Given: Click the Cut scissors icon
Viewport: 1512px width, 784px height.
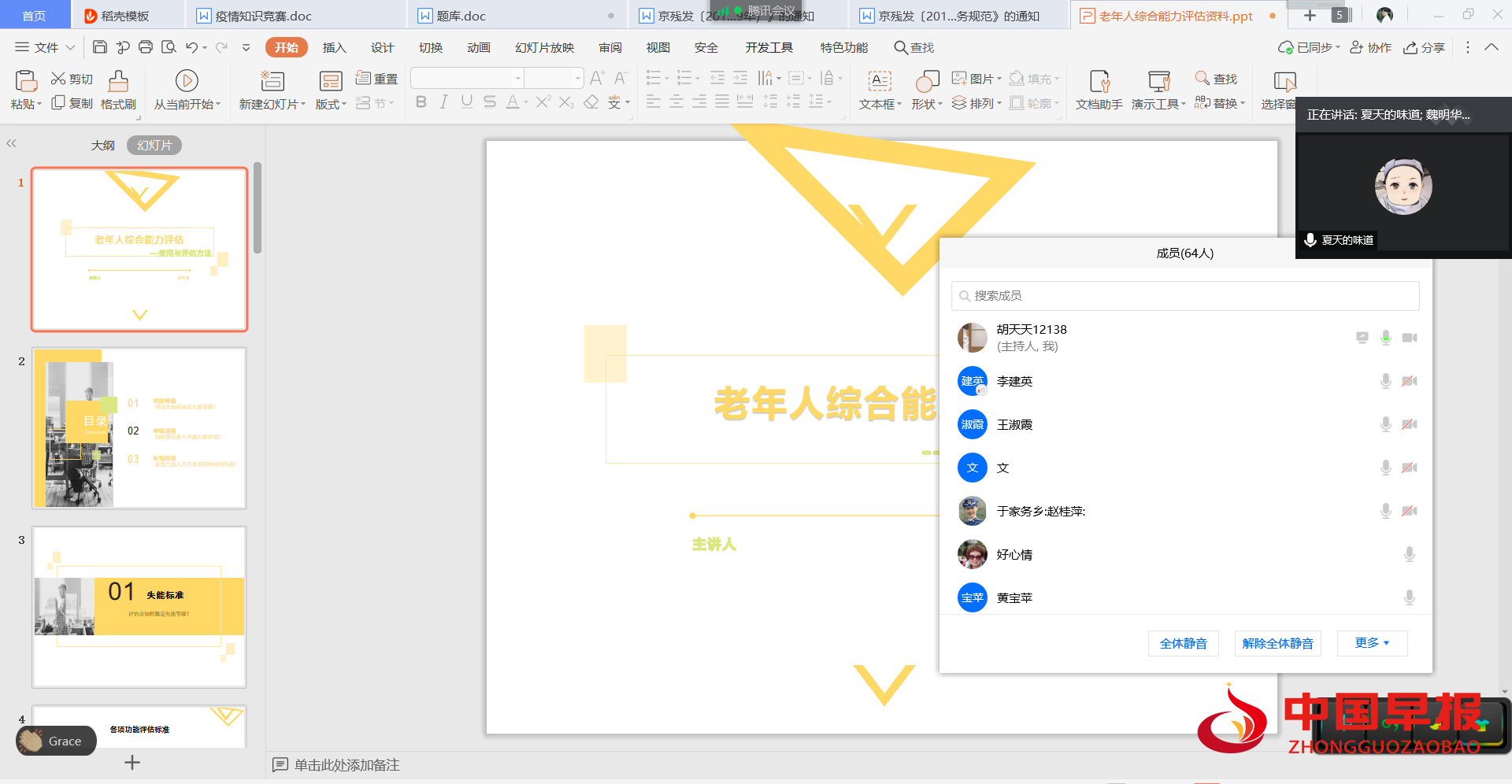Looking at the screenshot, I should [x=58, y=79].
